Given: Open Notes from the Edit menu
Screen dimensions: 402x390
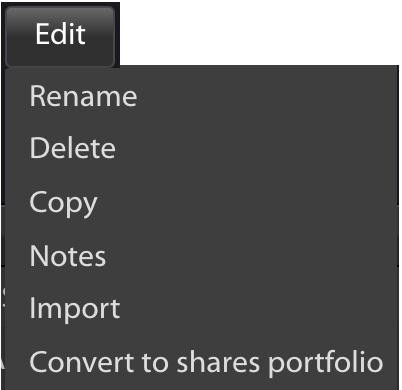Looking at the screenshot, I should (202, 256).
